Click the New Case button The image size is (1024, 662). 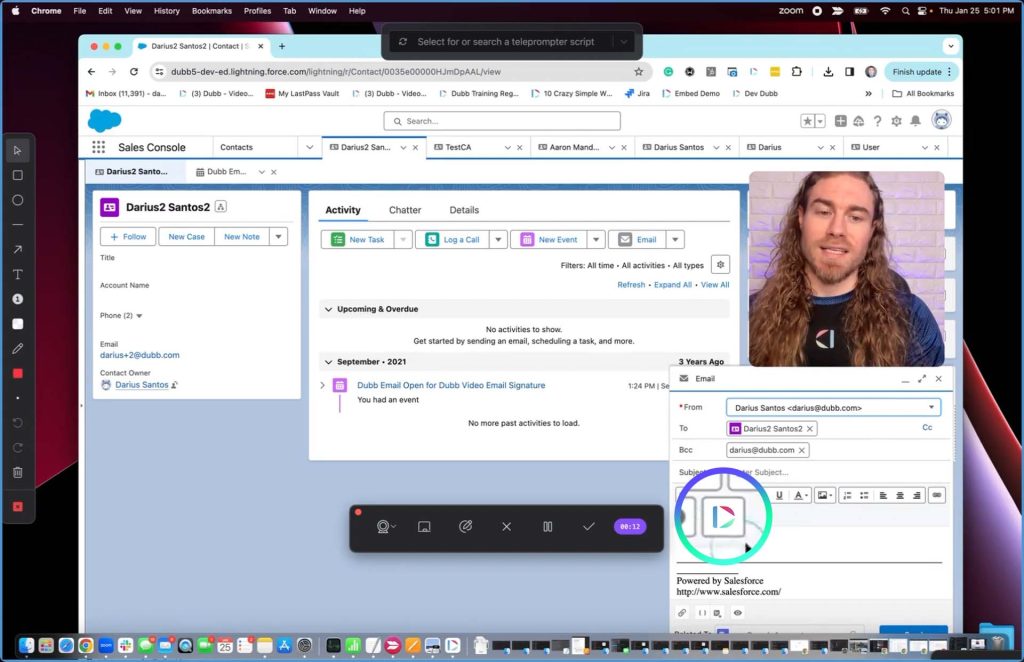pyautogui.click(x=186, y=236)
